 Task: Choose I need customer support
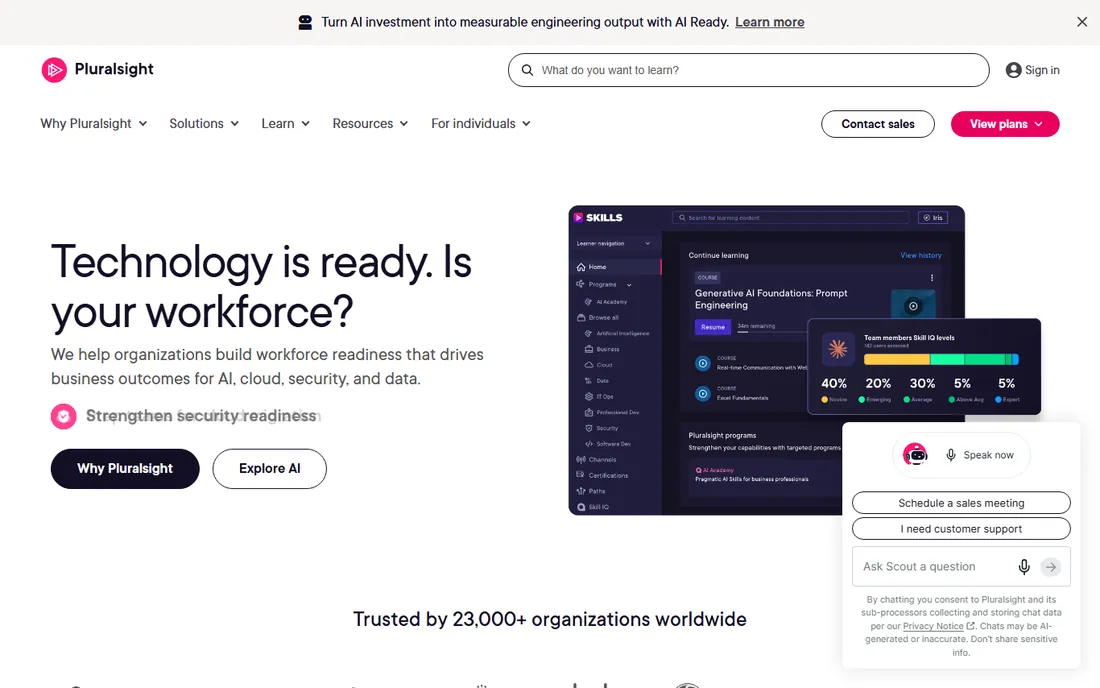(x=961, y=529)
